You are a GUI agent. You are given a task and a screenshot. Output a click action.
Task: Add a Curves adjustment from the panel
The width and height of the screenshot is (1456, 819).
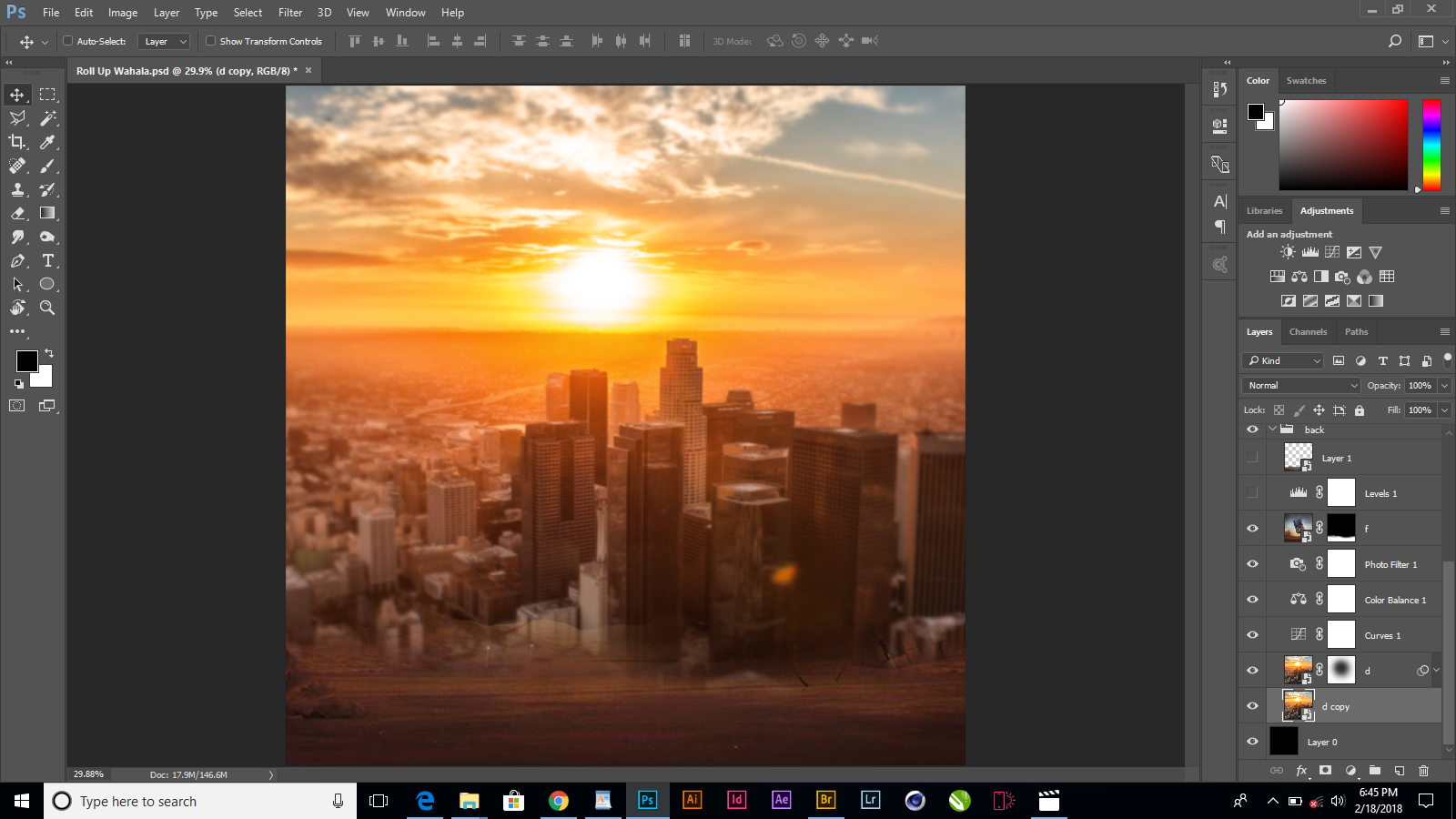point(1332,252)
